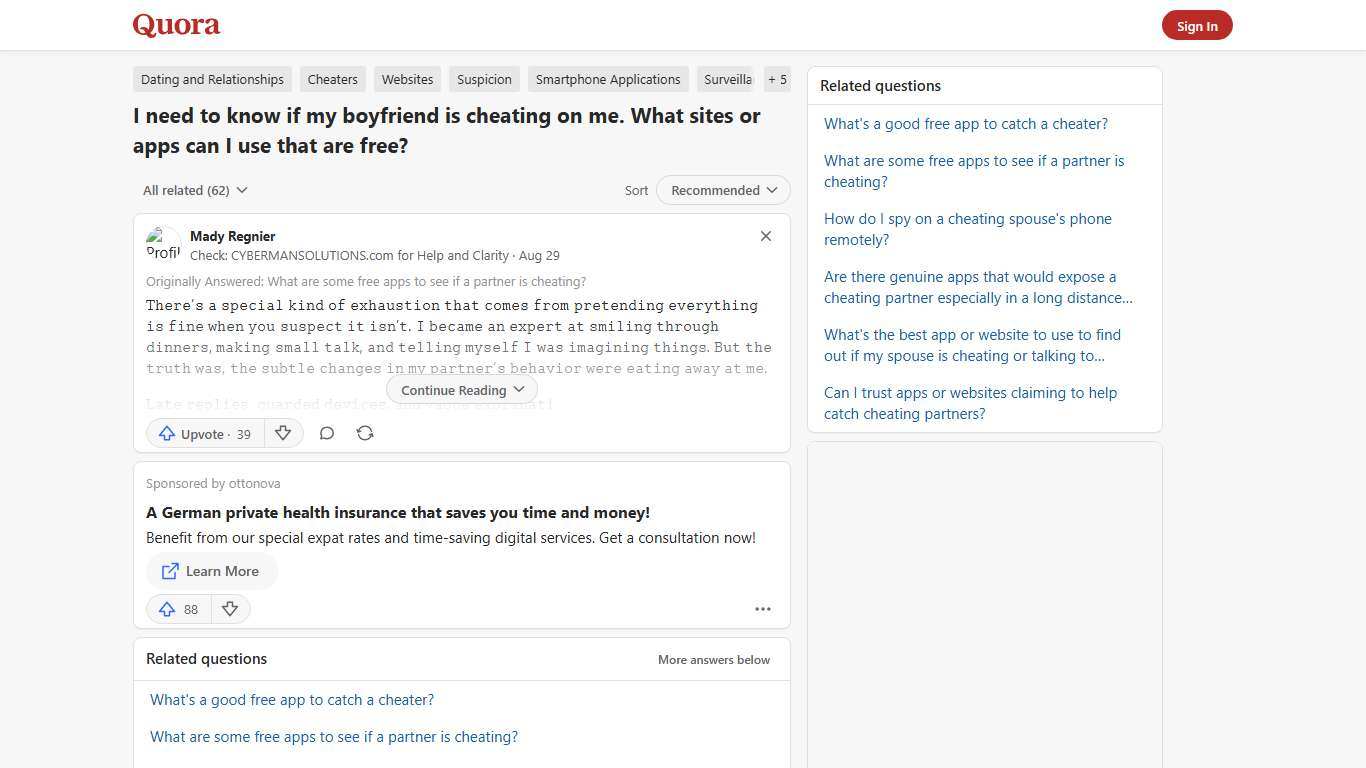Downvote Mady Regnier's answer
The width and height of the screenshot is (1366, 768).
click(x=283, y=433)
